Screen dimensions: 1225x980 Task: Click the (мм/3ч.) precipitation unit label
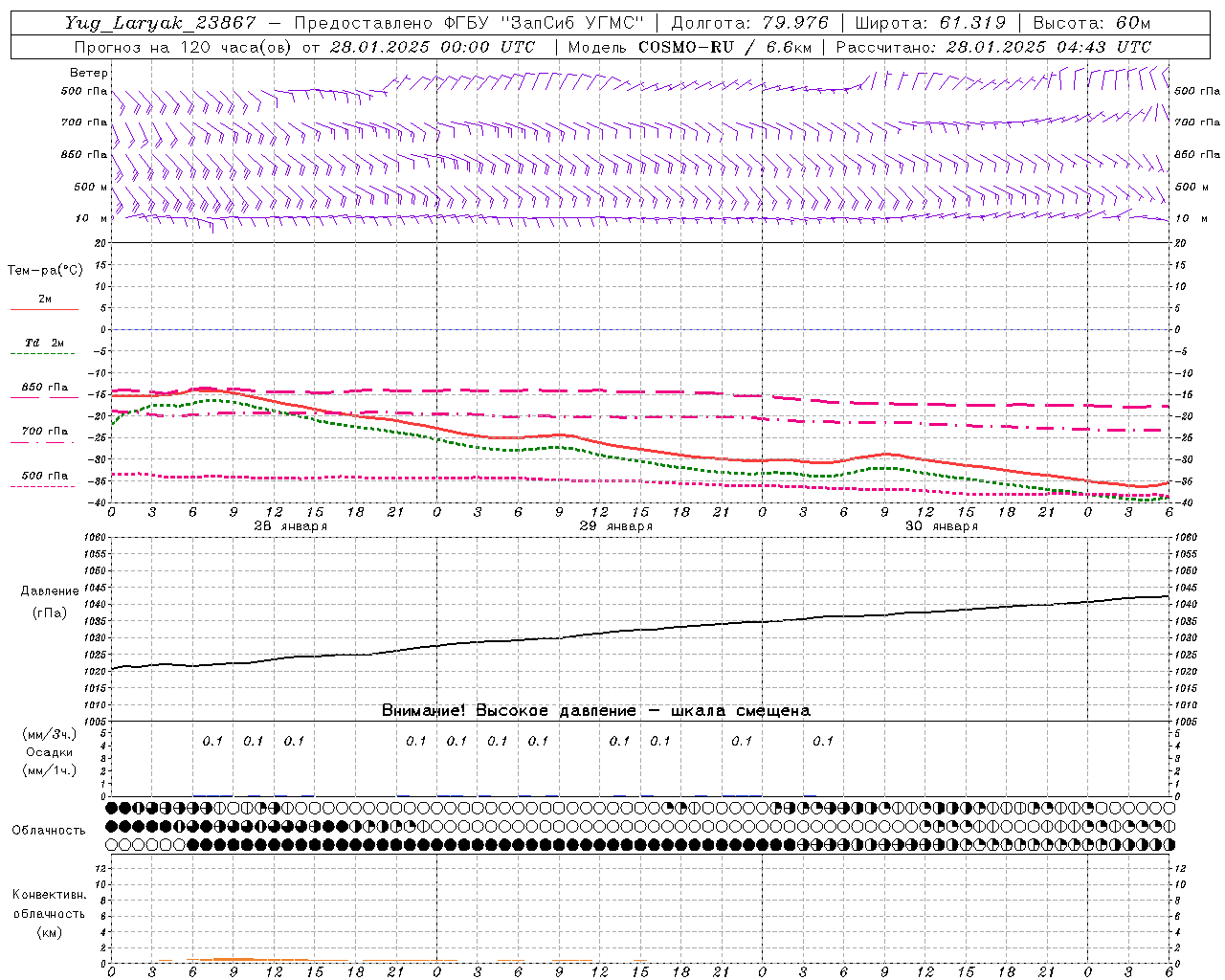tap(50, 734)
